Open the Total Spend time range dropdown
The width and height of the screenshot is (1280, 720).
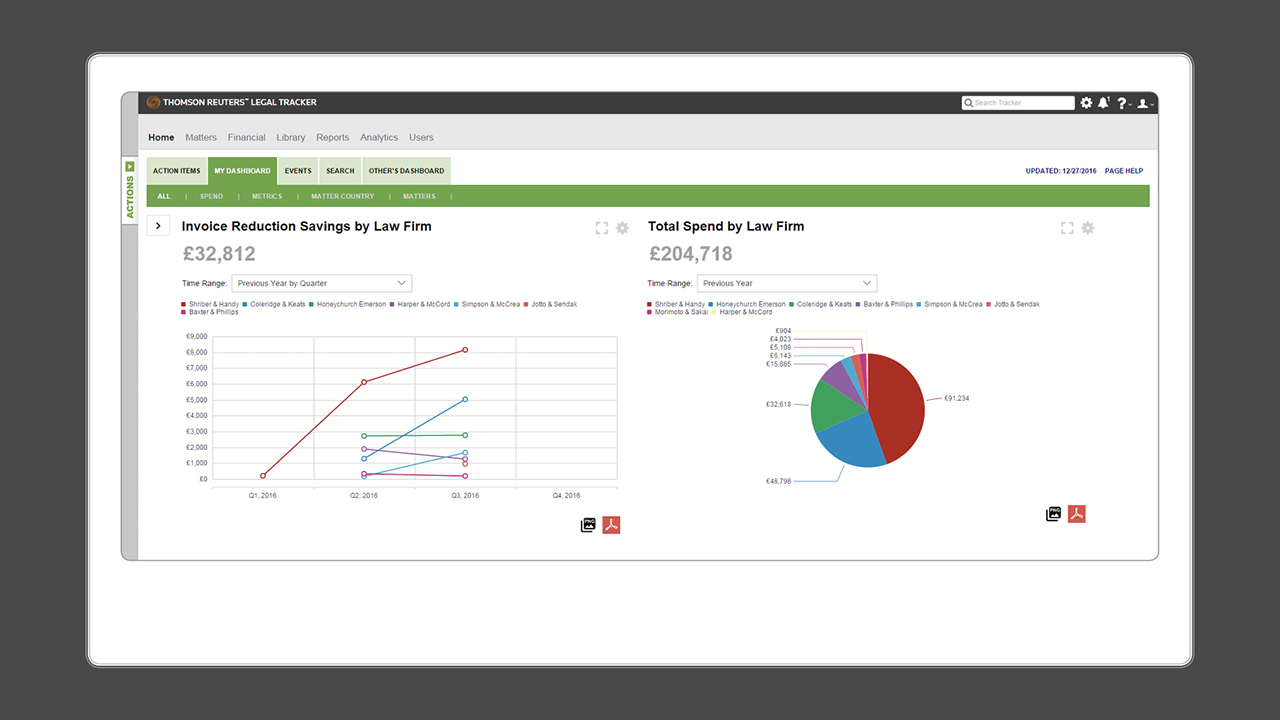(x=787, y=283)
